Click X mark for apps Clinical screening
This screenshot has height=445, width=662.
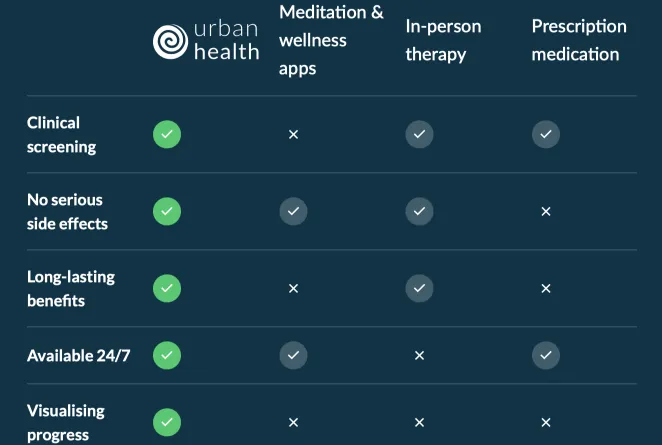tap(293, 134)
